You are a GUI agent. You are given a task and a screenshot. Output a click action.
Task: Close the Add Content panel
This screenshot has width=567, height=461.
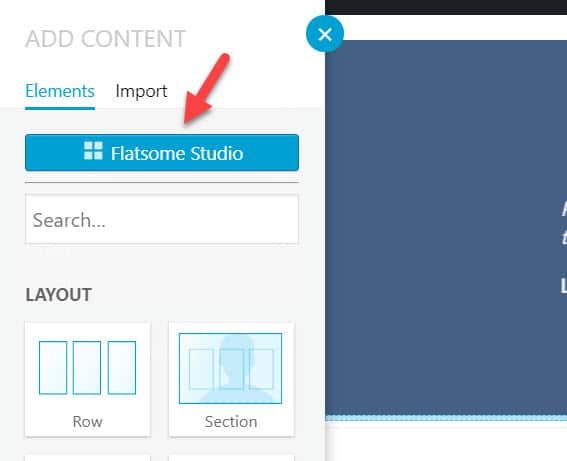pyautogui.click(x=325, y=34)
